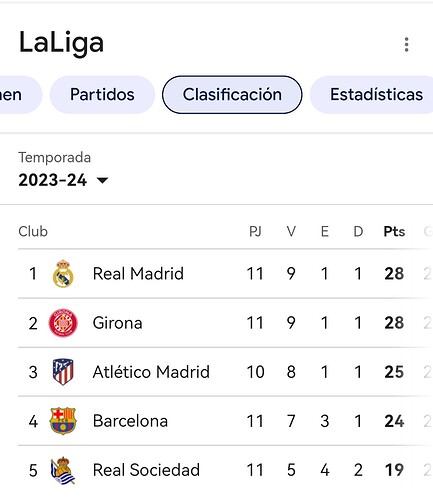The width and height of the screenshot is (433, 500).
Task: Open the Estadísticas tab
Action: coord(372,95)
